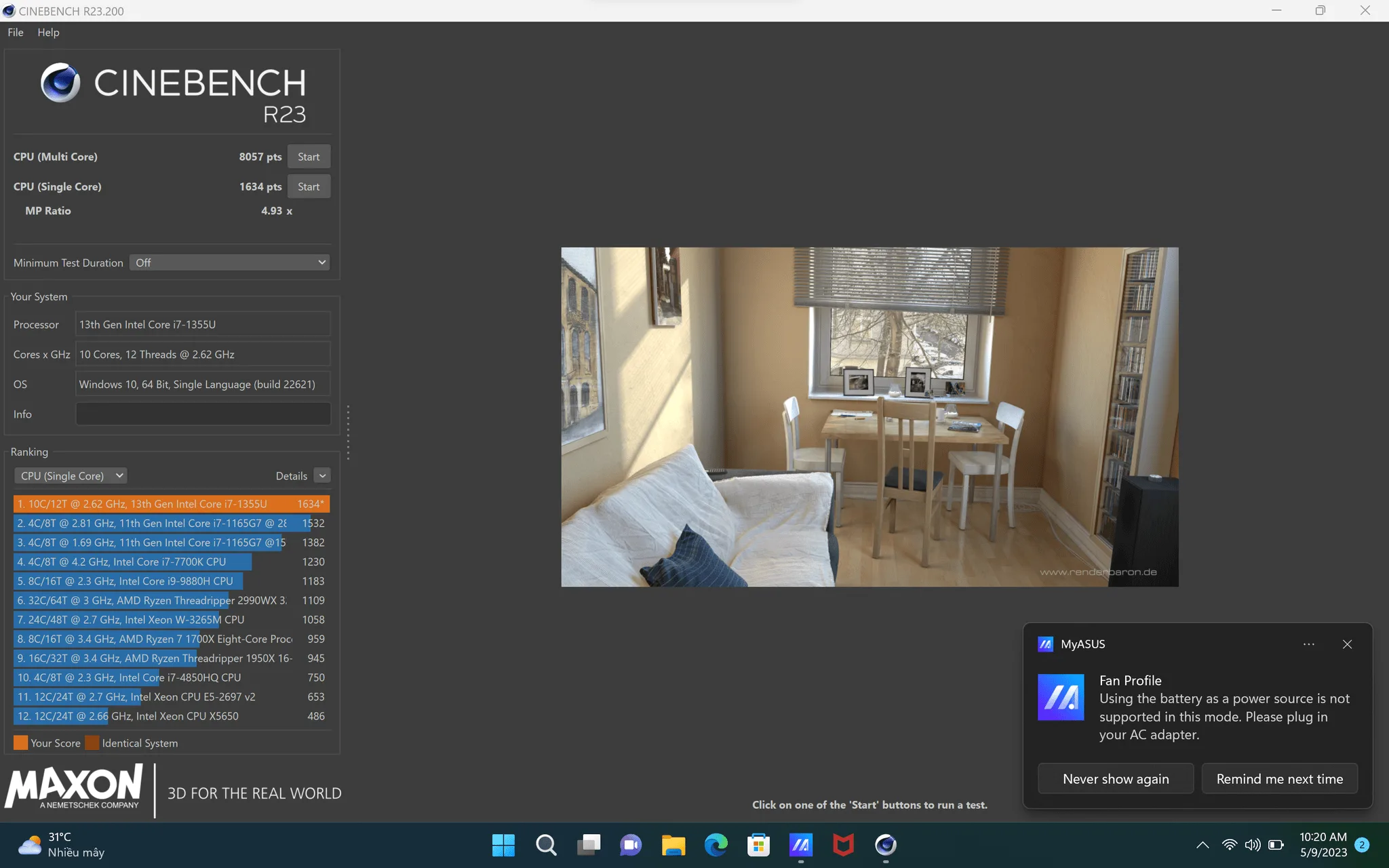This screenshot has height=868, width=1389.
Task: Open Microsoft Edge from taskbar
Action: [716, 845]
